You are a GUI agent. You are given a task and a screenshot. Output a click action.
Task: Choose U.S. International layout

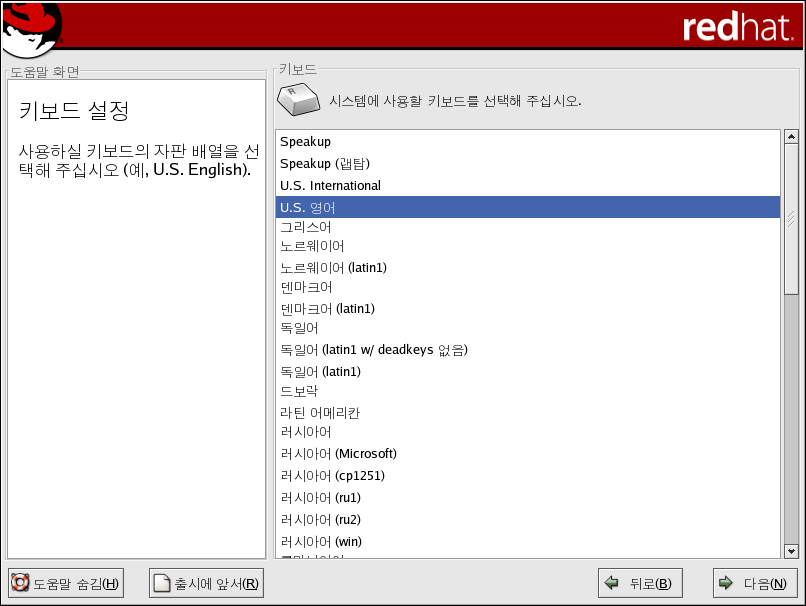(x=330, y=186)
